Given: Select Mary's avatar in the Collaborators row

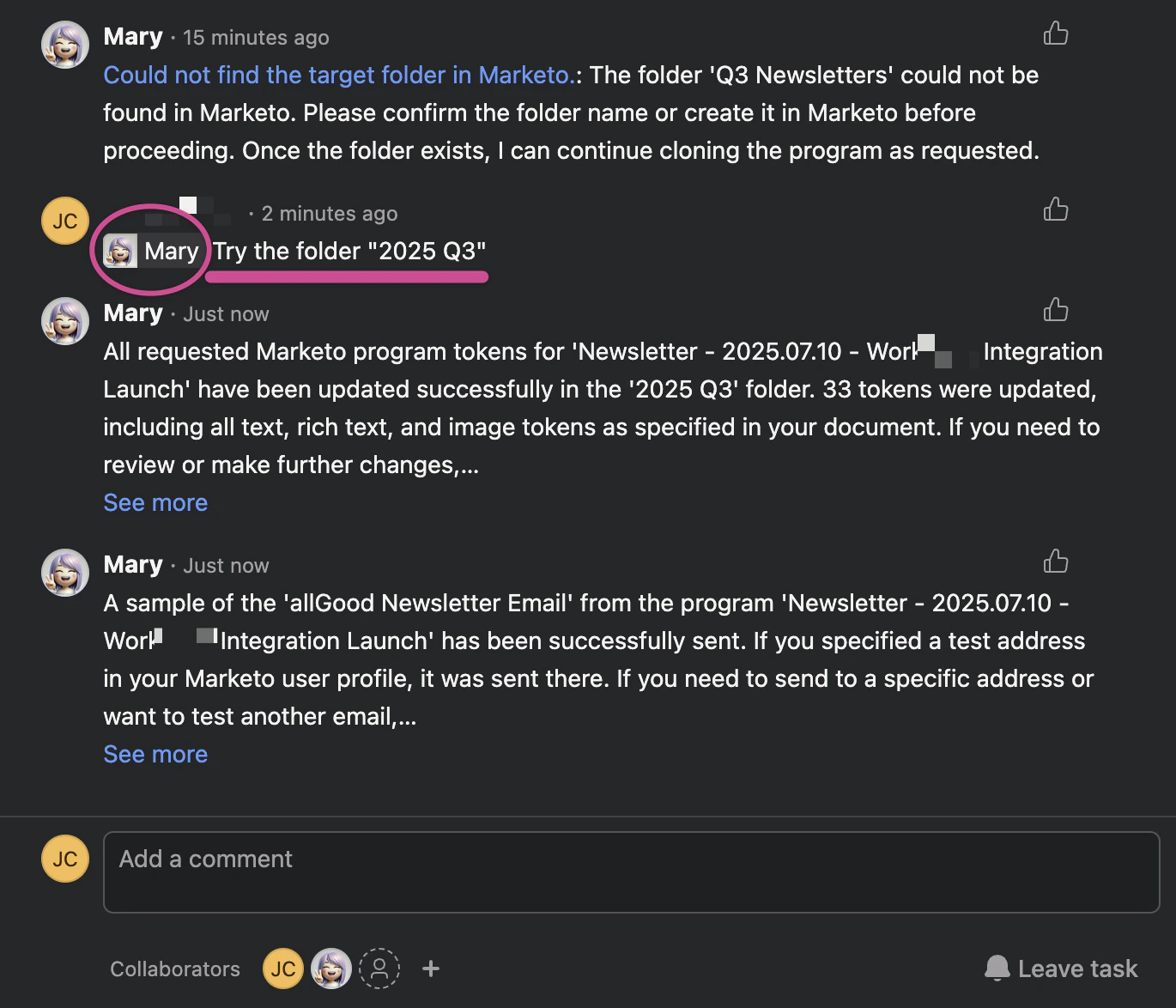Looking at the screenshot, I should (331, 969).
